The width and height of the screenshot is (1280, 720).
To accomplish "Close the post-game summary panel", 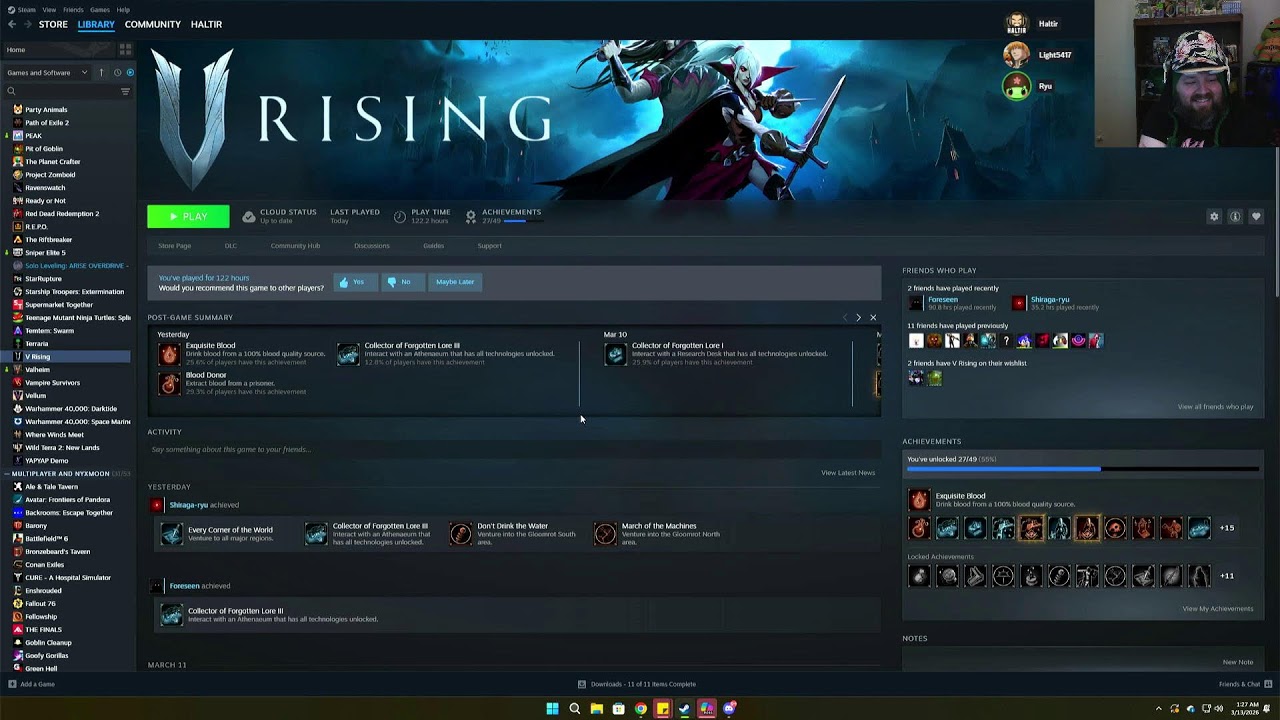I will (873, 317).
